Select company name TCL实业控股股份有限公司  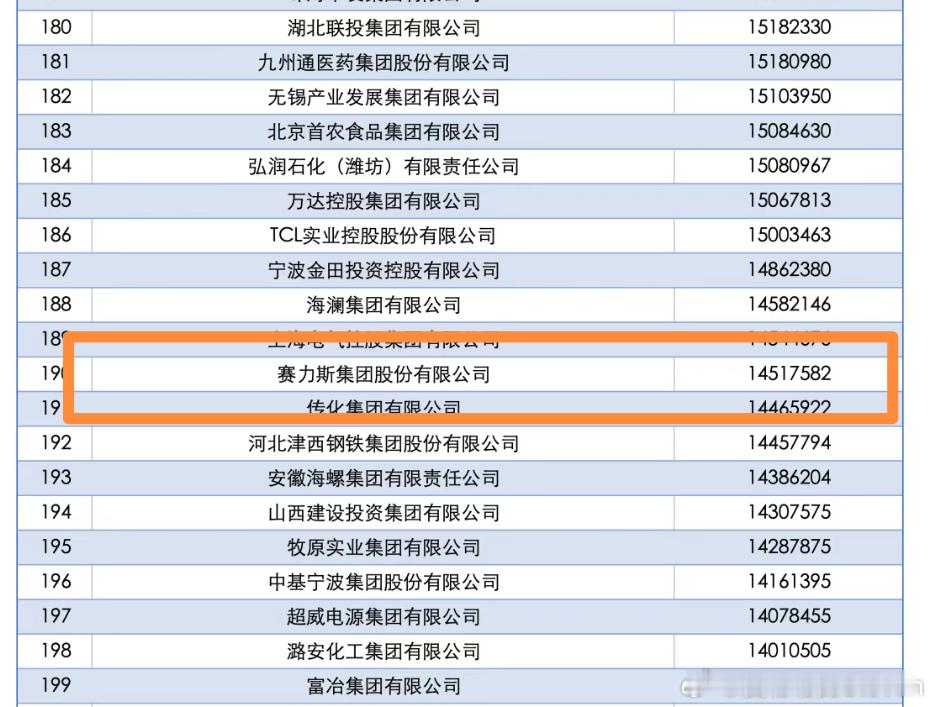tap(383, 236)
